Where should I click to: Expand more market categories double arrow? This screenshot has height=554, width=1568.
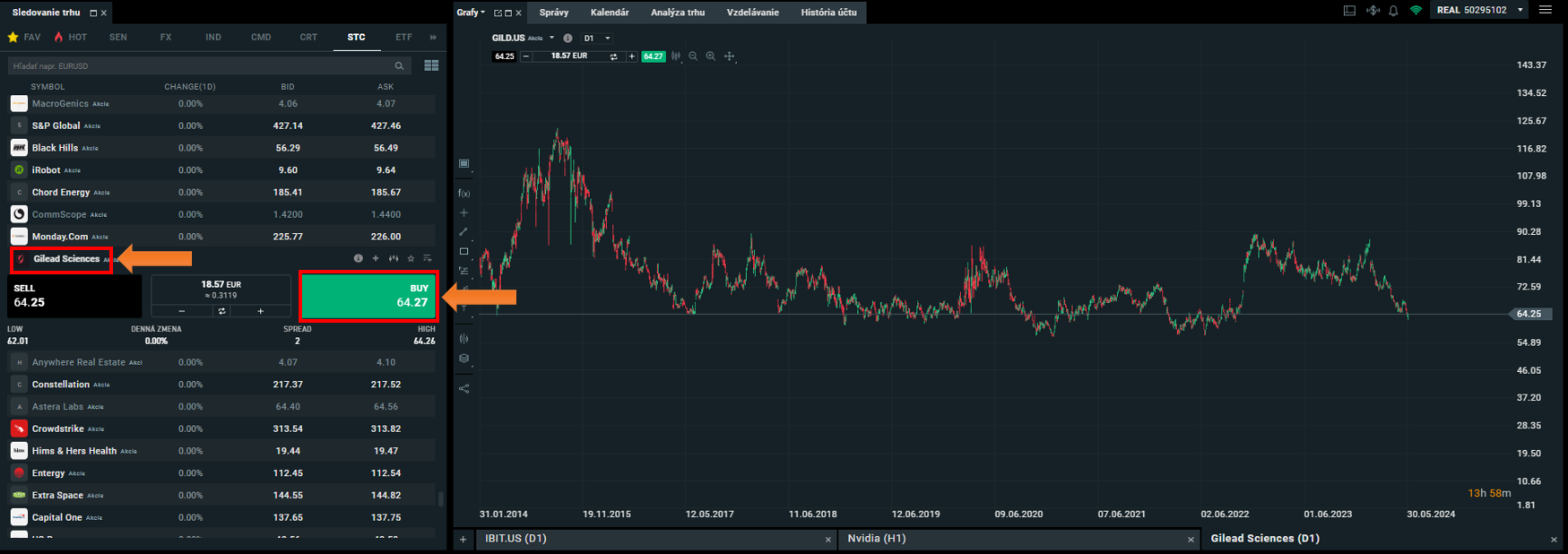[433, 38]
